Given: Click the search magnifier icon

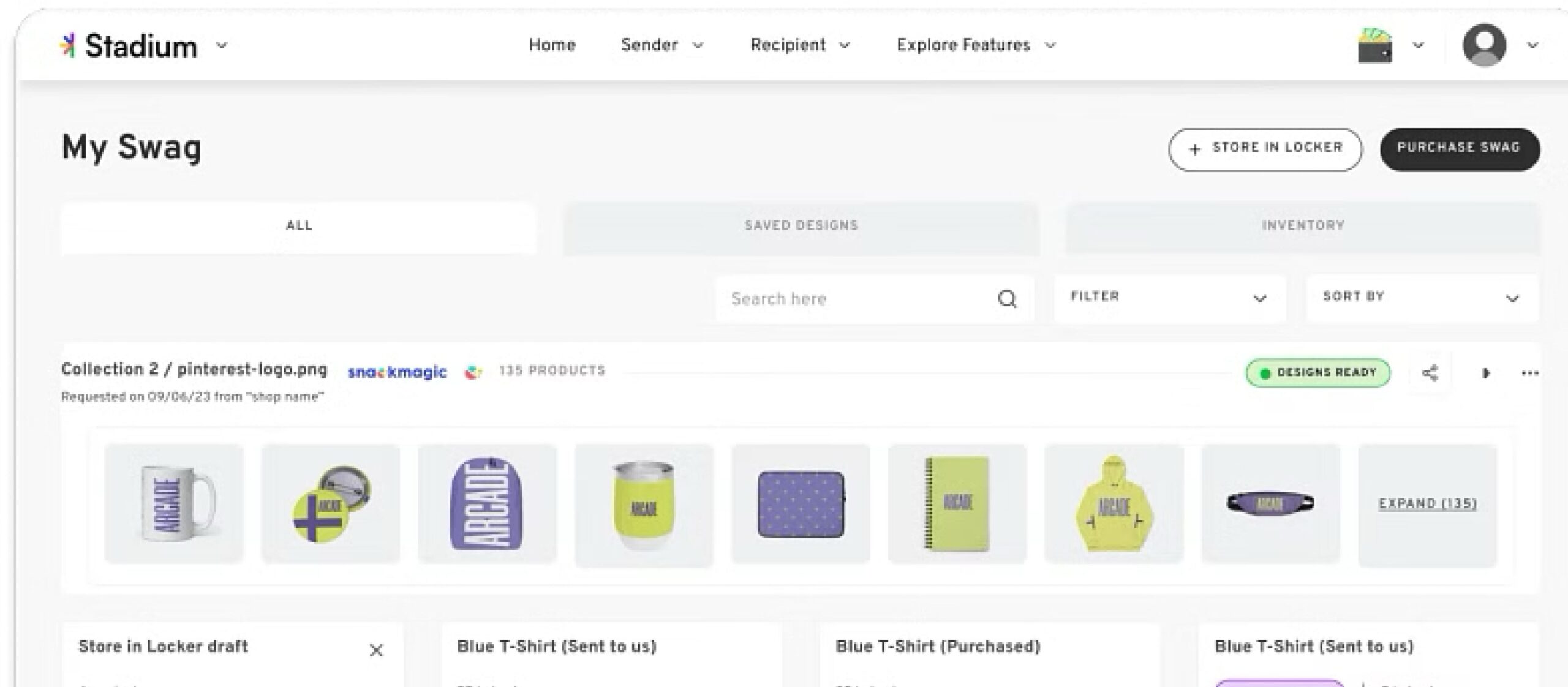Looking at the screenshot, I should (x=1007, y=299).
